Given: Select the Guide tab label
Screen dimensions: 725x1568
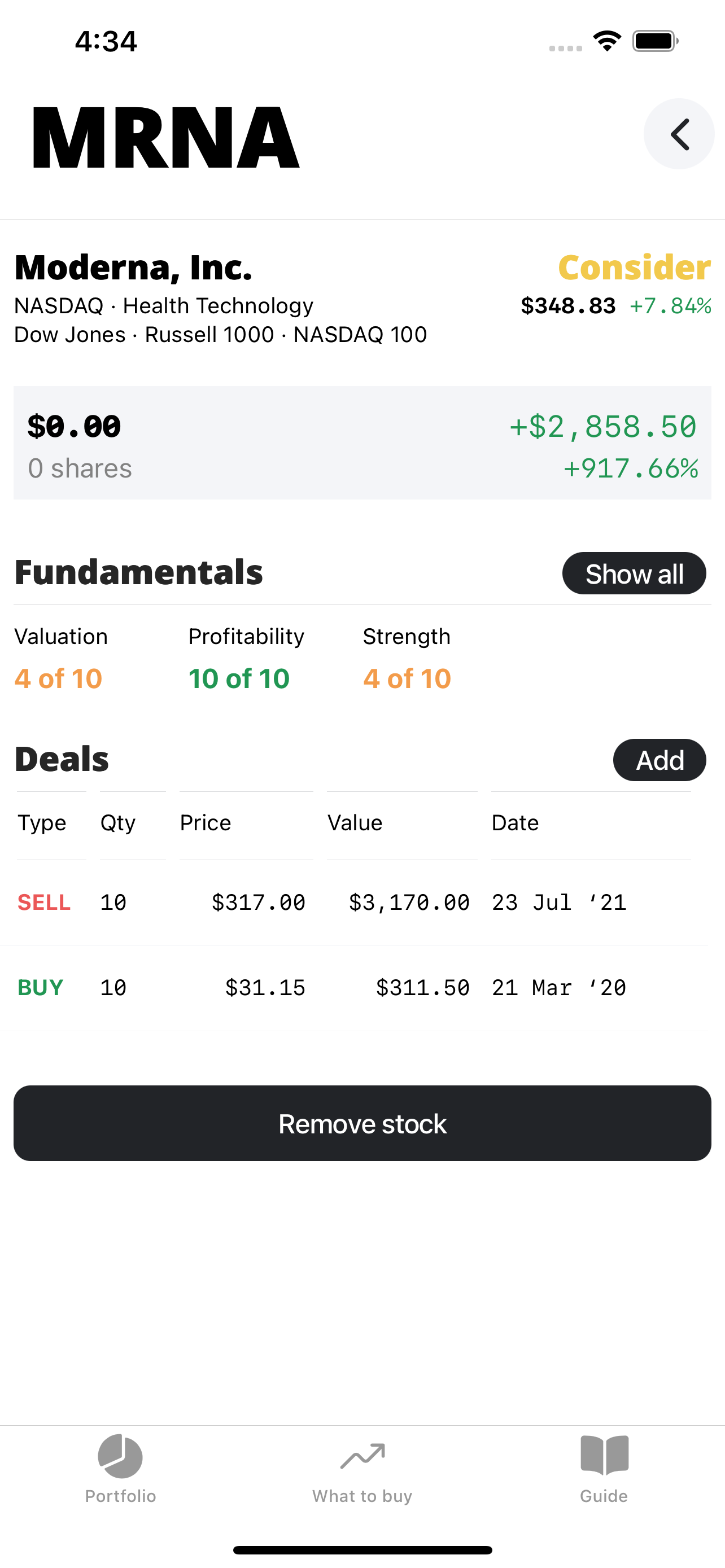Looking at the screenshot, I should [x=604, y=1496].
